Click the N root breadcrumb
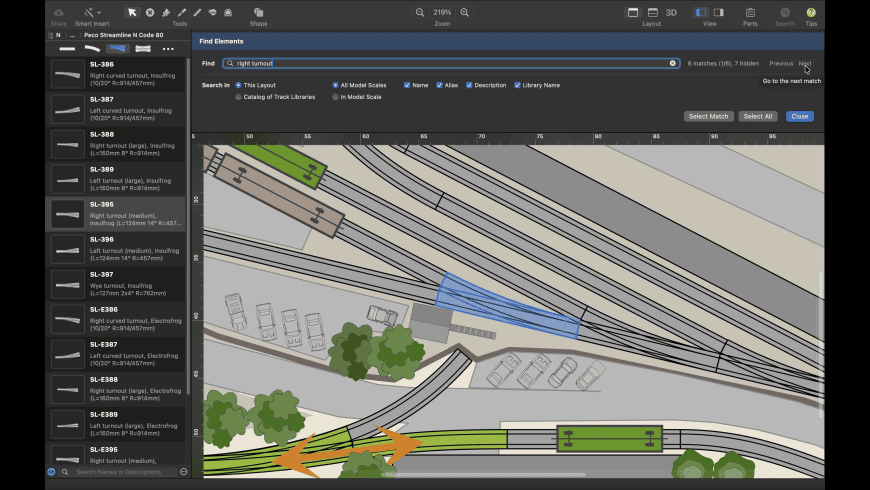The image size is (870, 490). point(58,35)
